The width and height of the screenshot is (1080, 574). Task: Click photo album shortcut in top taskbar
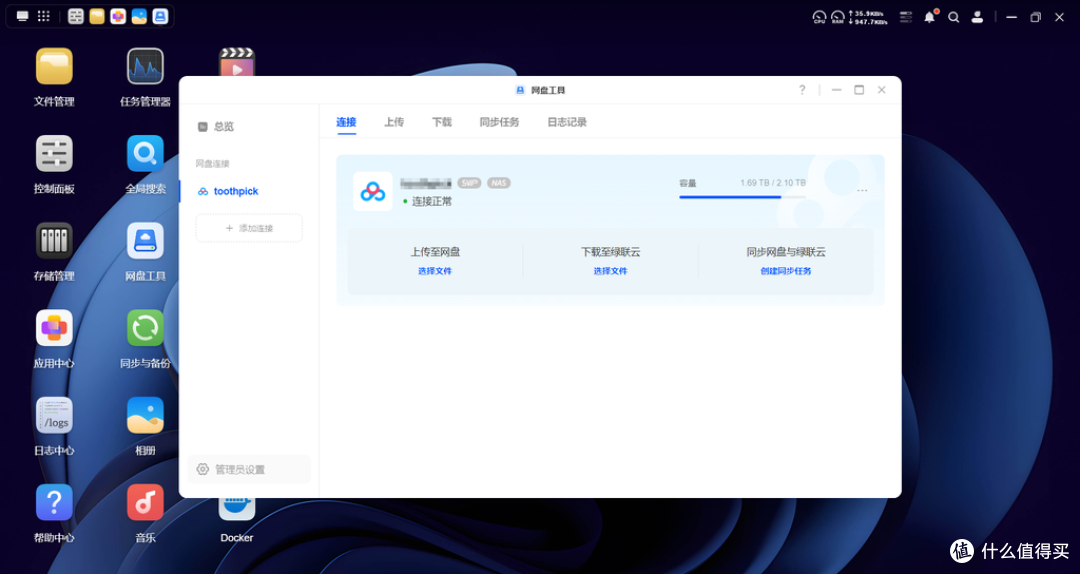[x=139, y=17]
